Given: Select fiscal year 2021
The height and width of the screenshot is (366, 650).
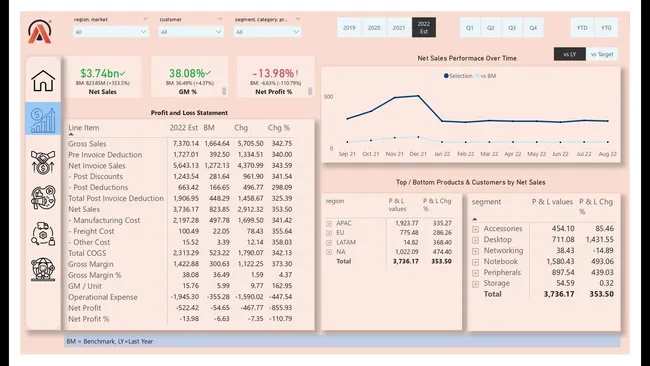Looking at the screenshot, I should click(399, 27).
